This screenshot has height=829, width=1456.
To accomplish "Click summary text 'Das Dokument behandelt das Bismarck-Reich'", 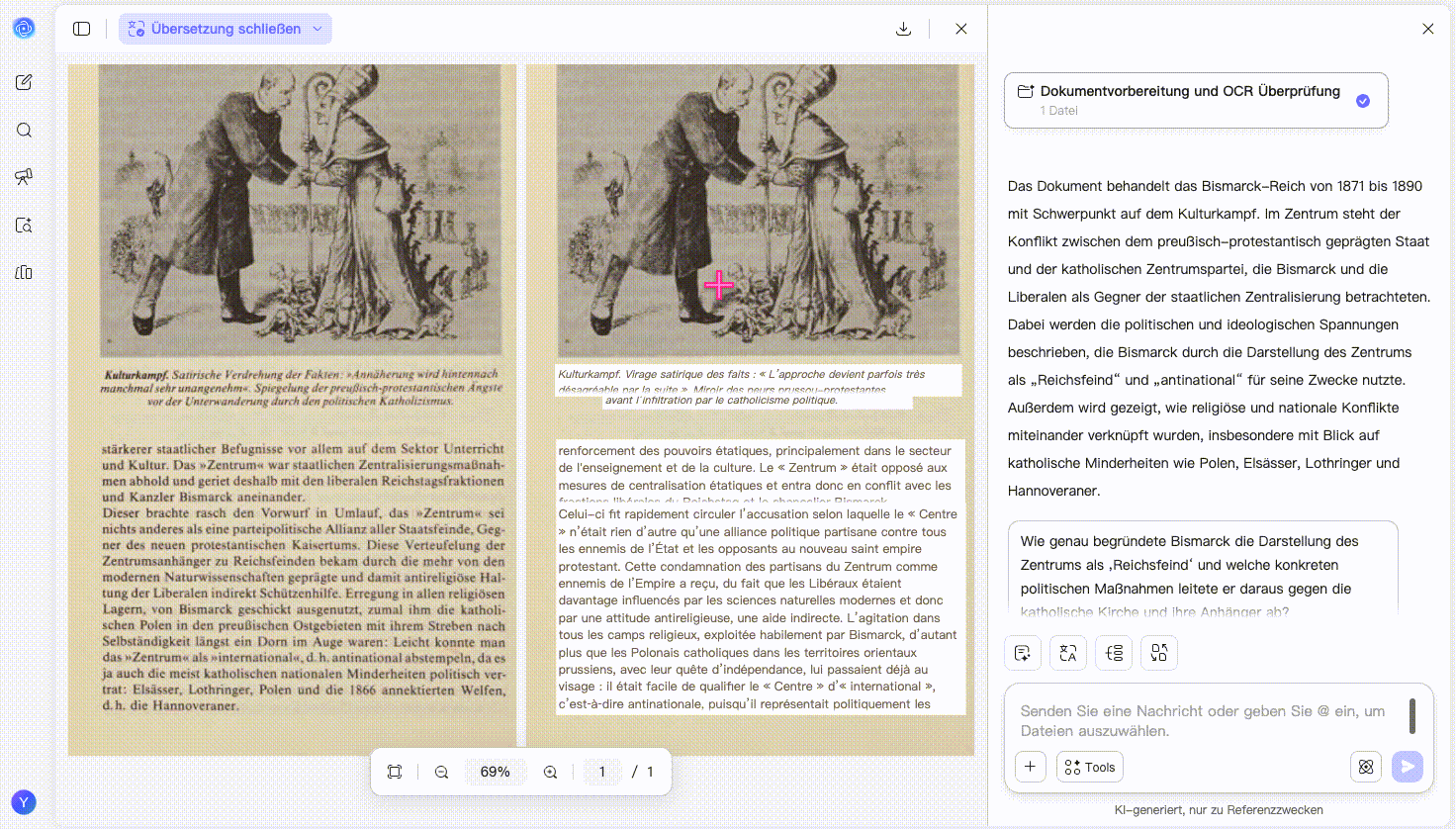I will coord(1220,338).
